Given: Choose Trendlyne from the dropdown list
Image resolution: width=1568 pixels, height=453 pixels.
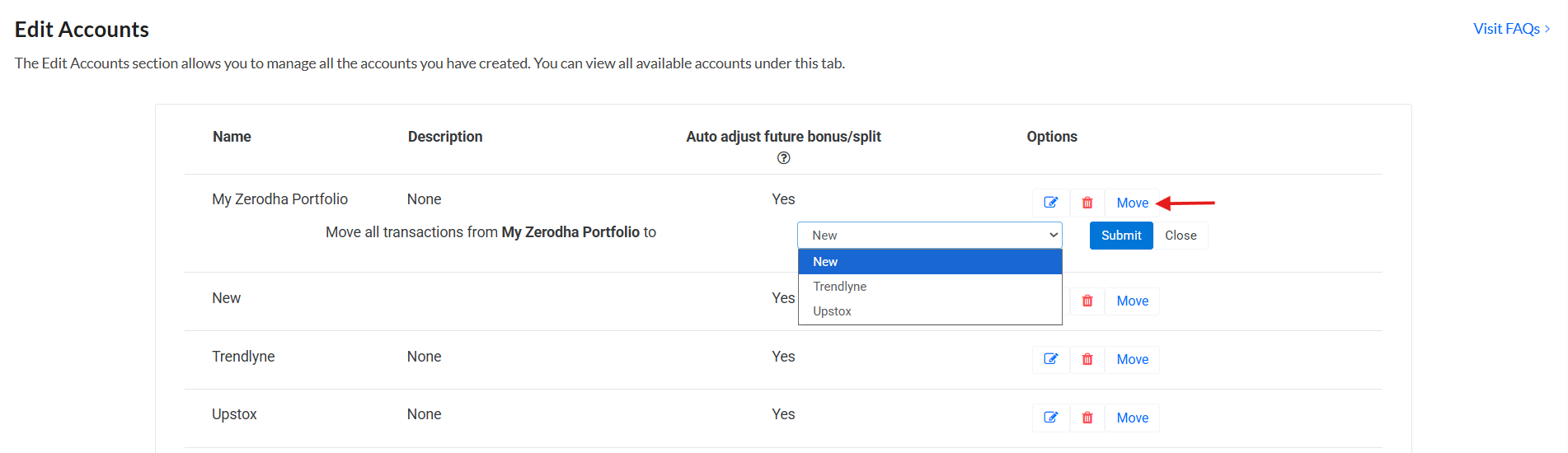Looking at the screenshot, I should coord(929,287).
